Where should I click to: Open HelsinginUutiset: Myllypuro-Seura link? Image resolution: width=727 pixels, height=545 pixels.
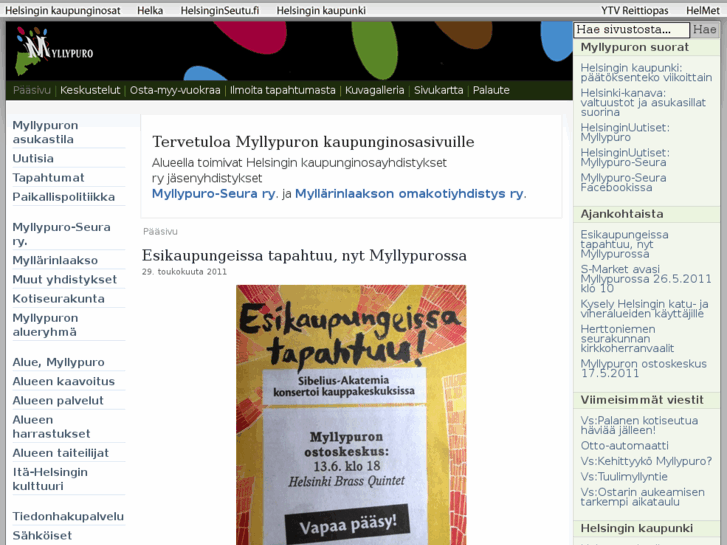tap(625, 158)
